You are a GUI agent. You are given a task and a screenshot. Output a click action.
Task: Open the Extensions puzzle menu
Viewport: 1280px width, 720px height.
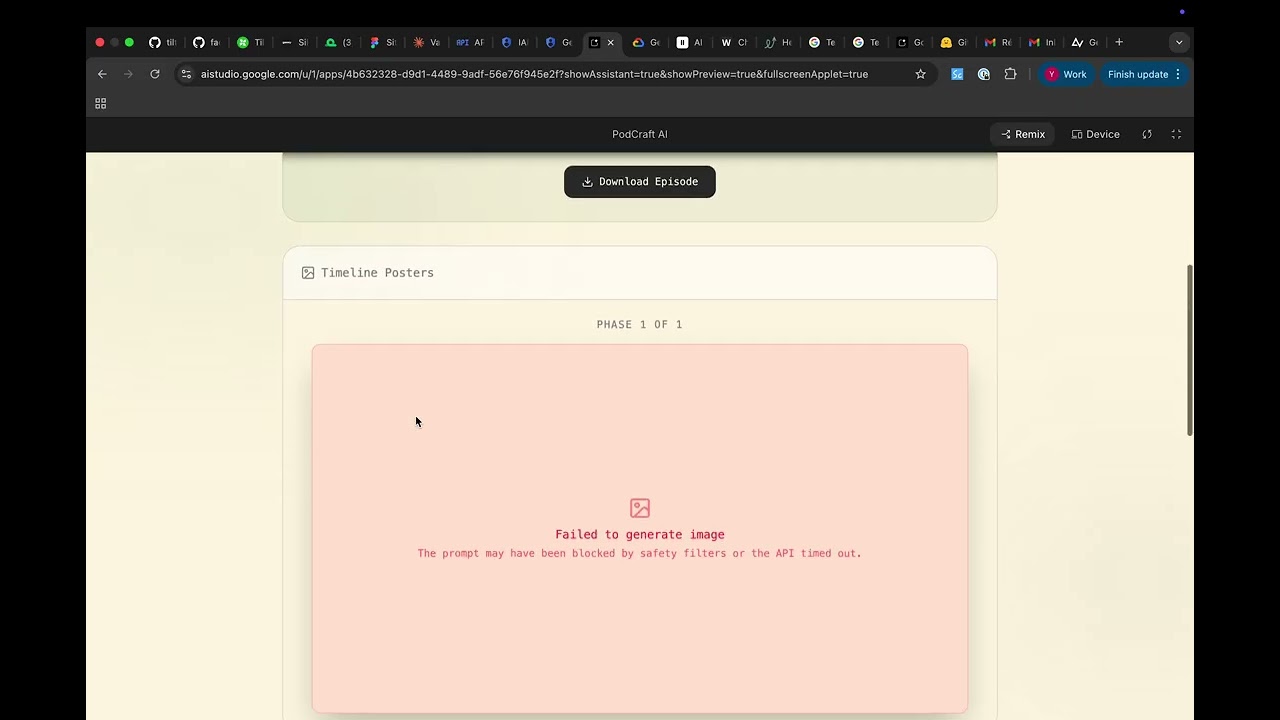1010,74
